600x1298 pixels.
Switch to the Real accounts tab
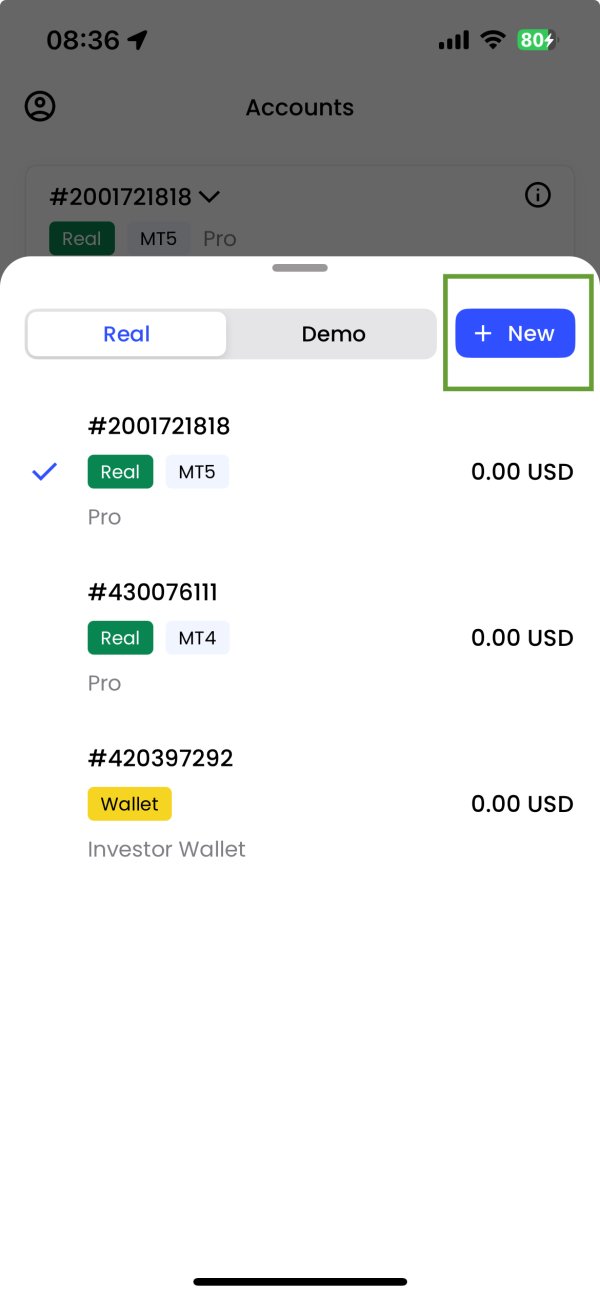coord(127,334)
